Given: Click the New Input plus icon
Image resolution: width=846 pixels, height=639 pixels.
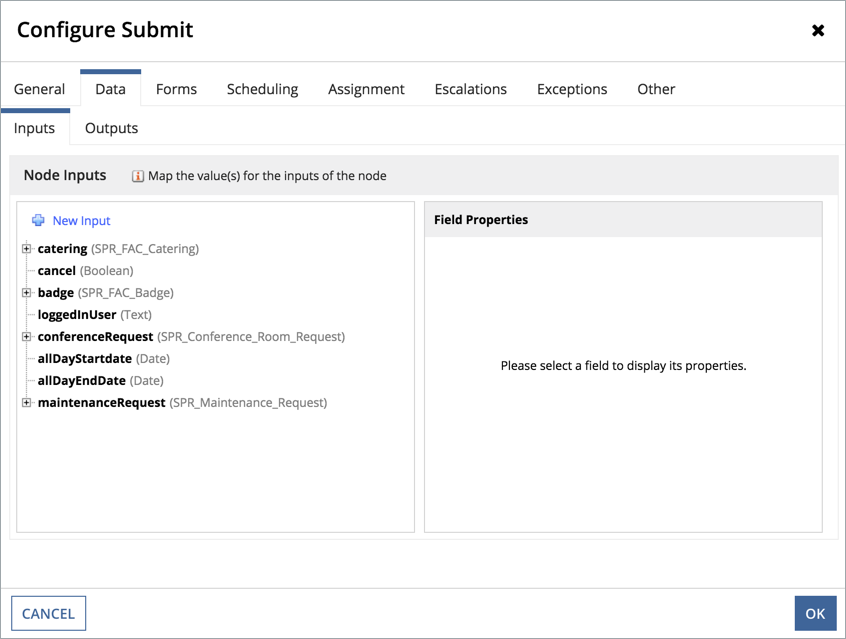Looking at the screenshot, I should point(38,221).
